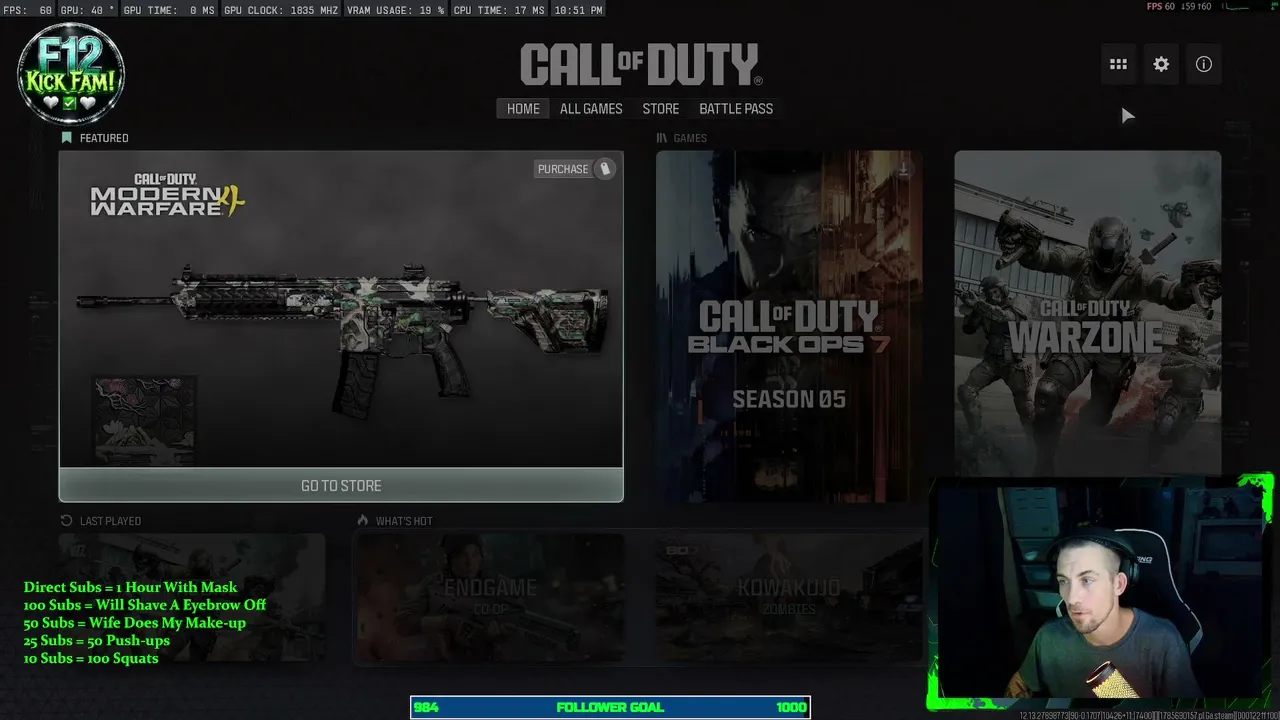Click the WHAT'S HOT section heading
This screenshot has width=1280, height=720.
tap(404, 521)
